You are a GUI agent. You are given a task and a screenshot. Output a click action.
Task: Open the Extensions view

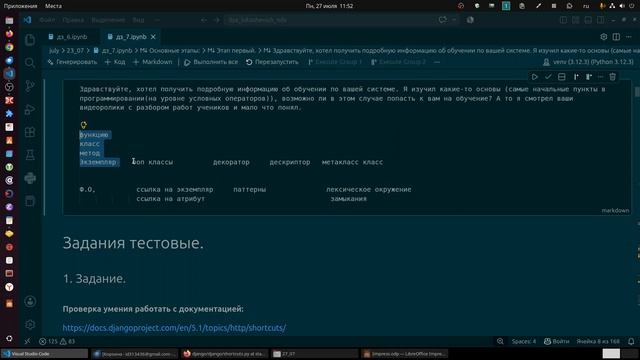click(30, 132)
